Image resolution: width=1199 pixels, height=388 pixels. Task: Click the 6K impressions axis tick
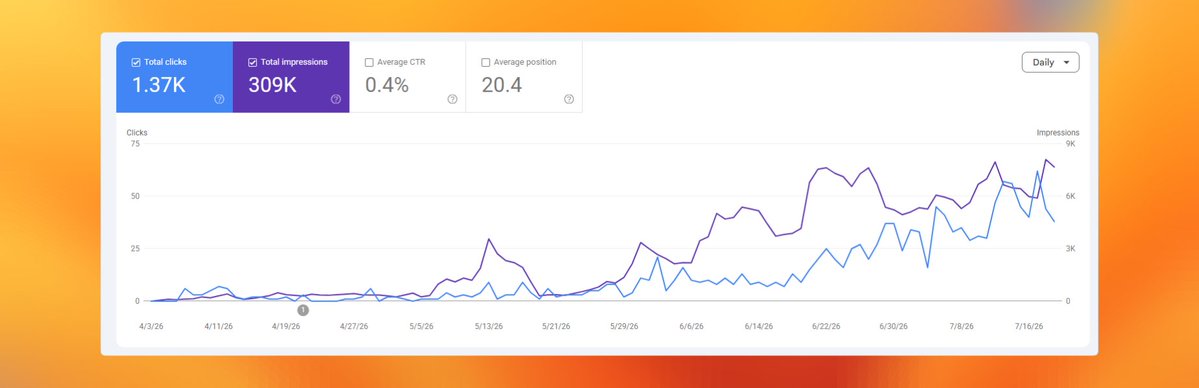coord(1071,196)
